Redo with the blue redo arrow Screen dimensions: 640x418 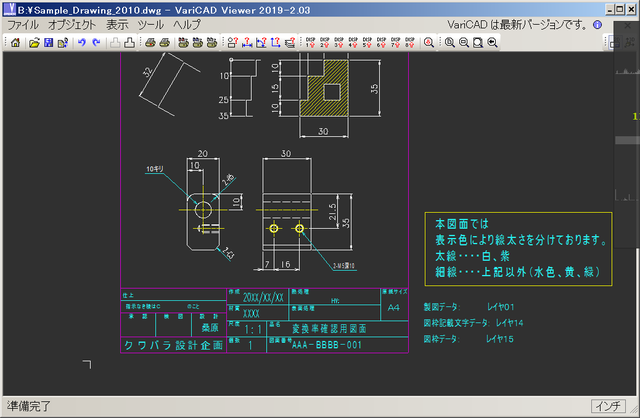click(96, 42)
